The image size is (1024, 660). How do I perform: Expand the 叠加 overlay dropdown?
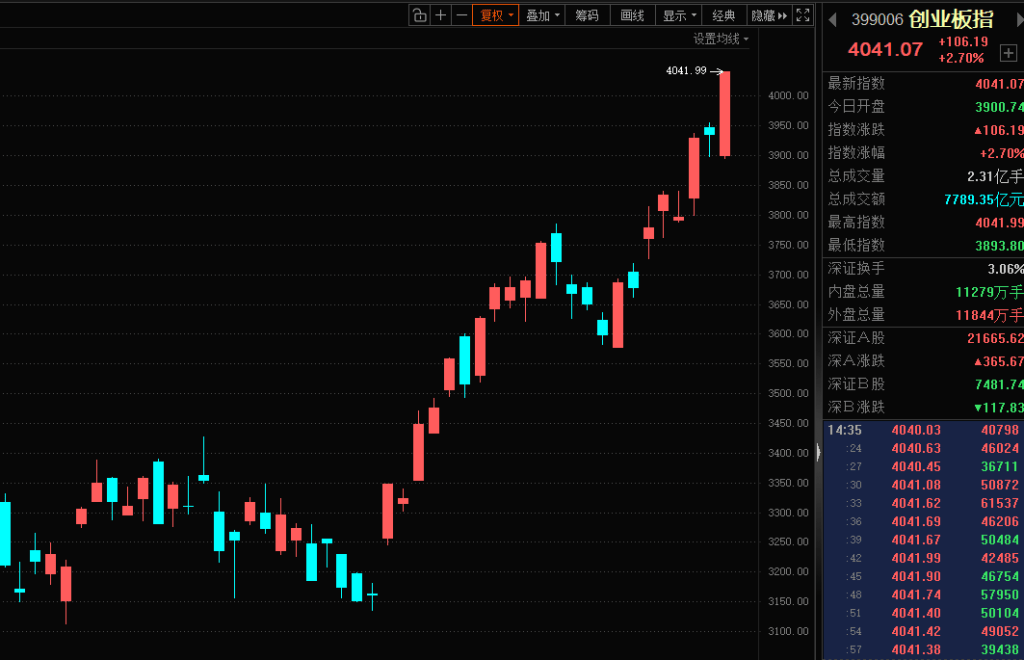(x=542, y=15)
